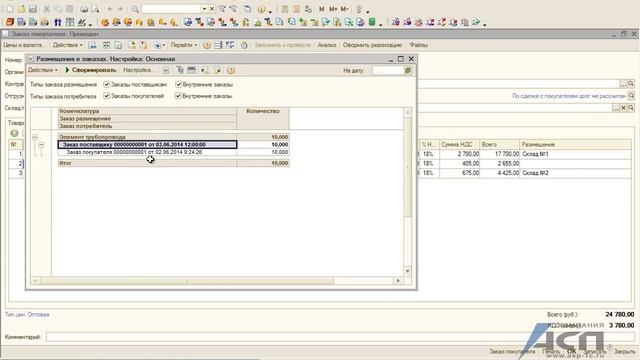Open the help icon in order toolbar
Screen dimensions: 640x360
pyautogui.click(x=207, y=45)
